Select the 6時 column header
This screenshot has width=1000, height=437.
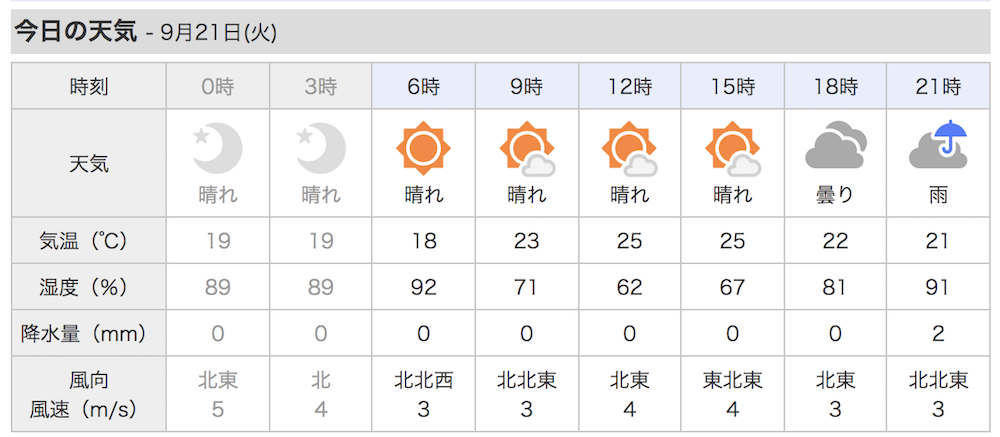423,86
